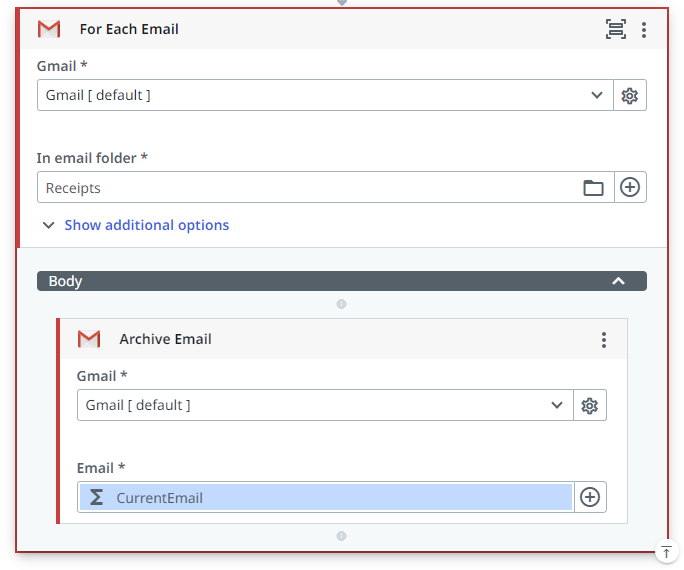This screenshot has height=570, width=684.
Task: Click the focus frame icon in For Each Email header
Action: (615, 29)
